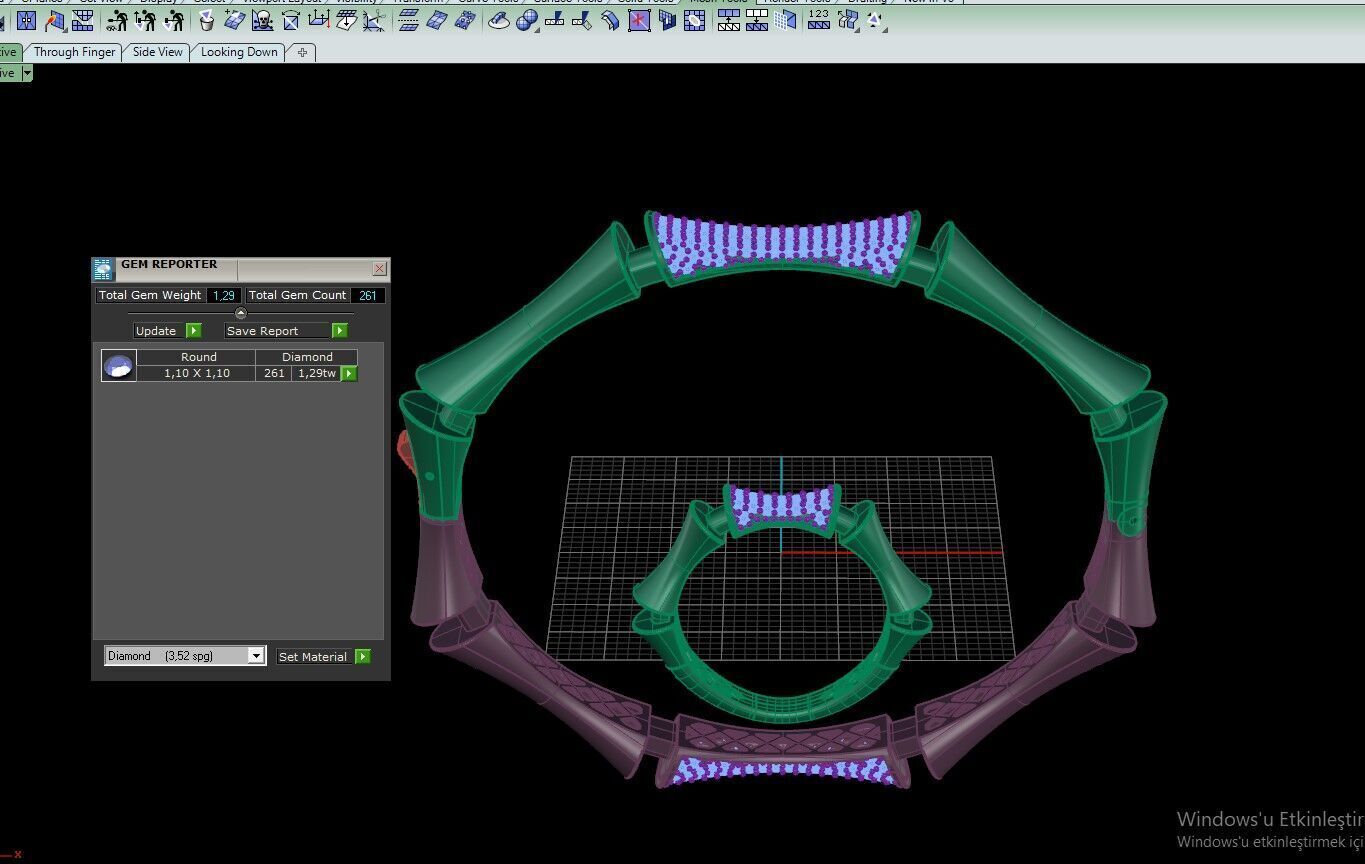Click the exploded mesh blocks icon
The image size is (1365, 864).
coord(847,20)
